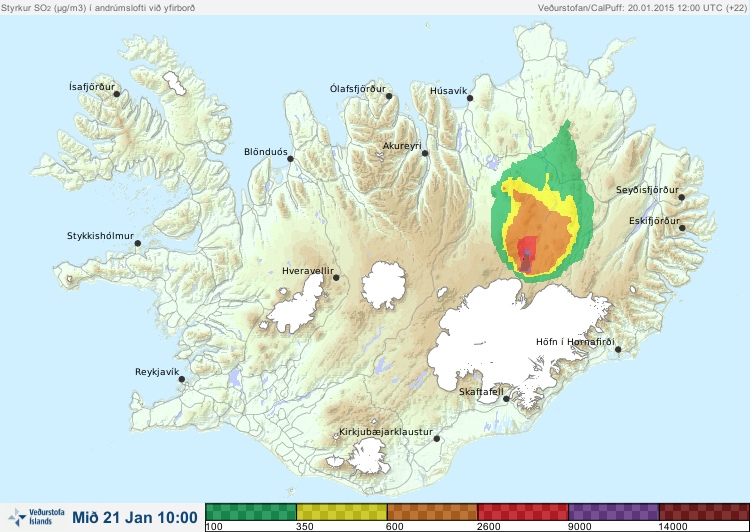750x532 pixels.
Task: Click the Kirkjubæjarklaustur marker dot
Action: [x=436, y=439]
